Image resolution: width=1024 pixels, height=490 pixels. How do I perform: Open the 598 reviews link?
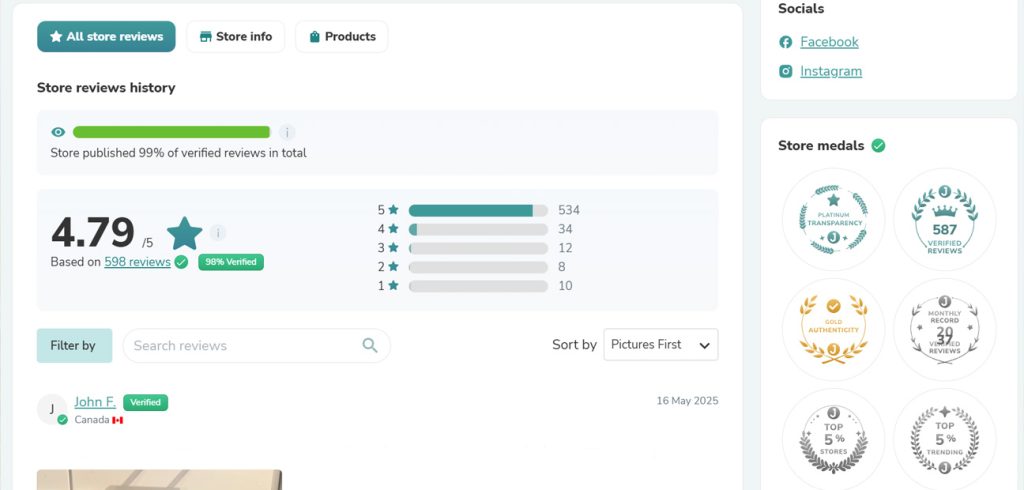(x=137, y=262)
